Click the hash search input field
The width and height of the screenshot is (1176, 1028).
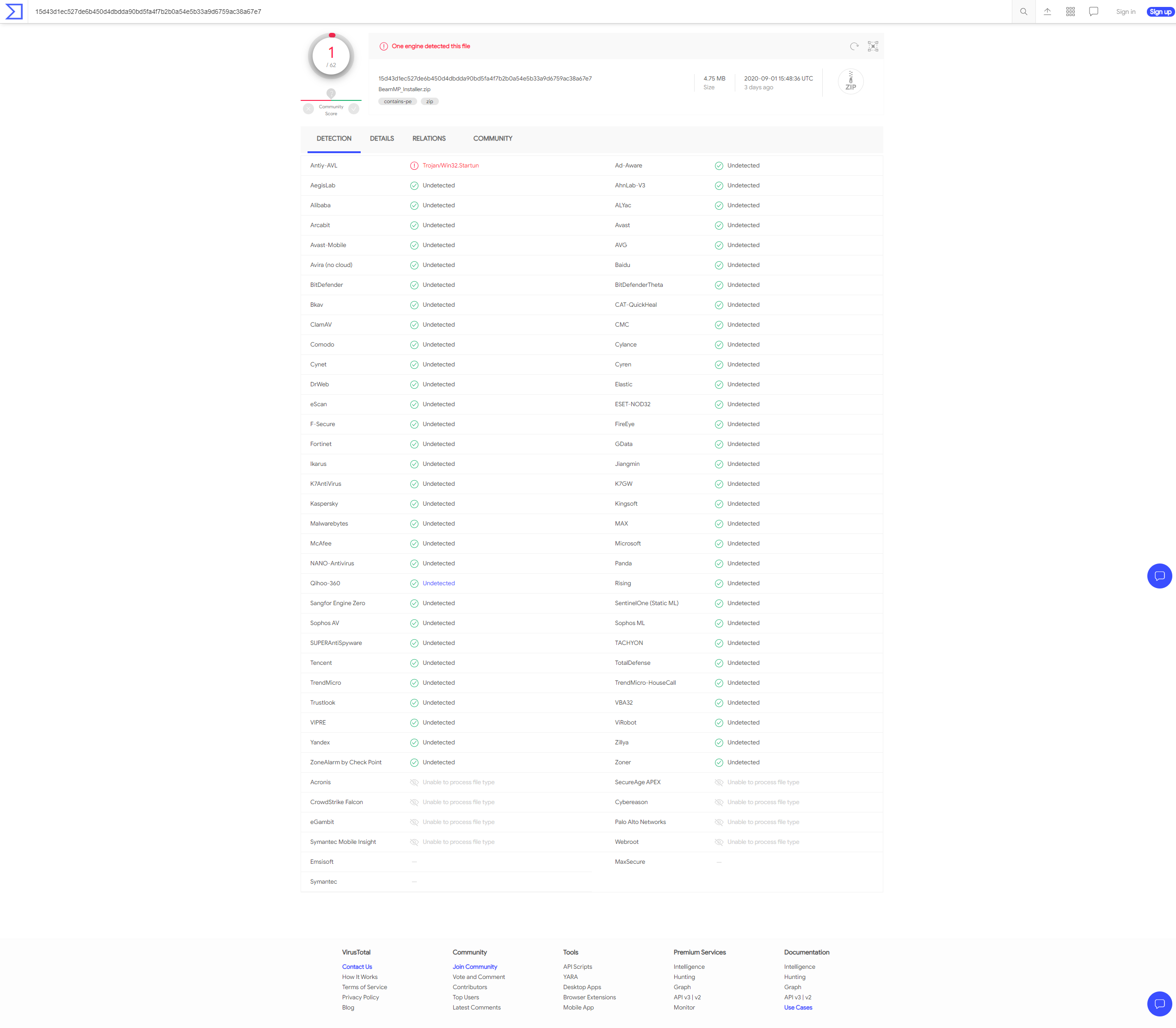(x=519, y=12)
